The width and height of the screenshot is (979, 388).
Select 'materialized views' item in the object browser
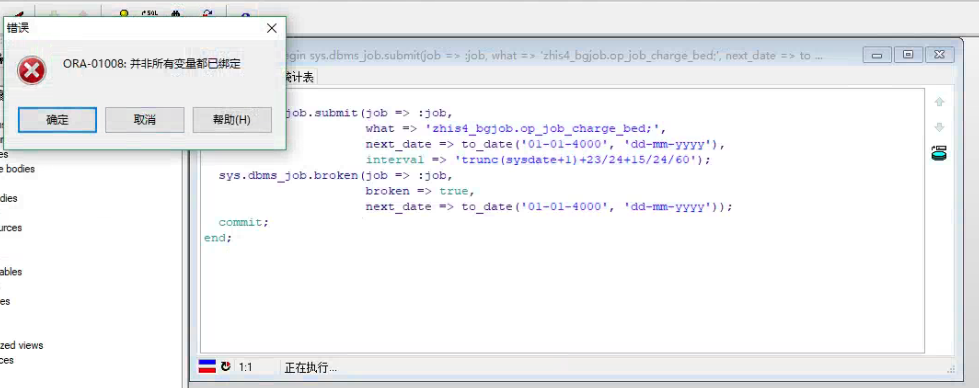[22, 345]
